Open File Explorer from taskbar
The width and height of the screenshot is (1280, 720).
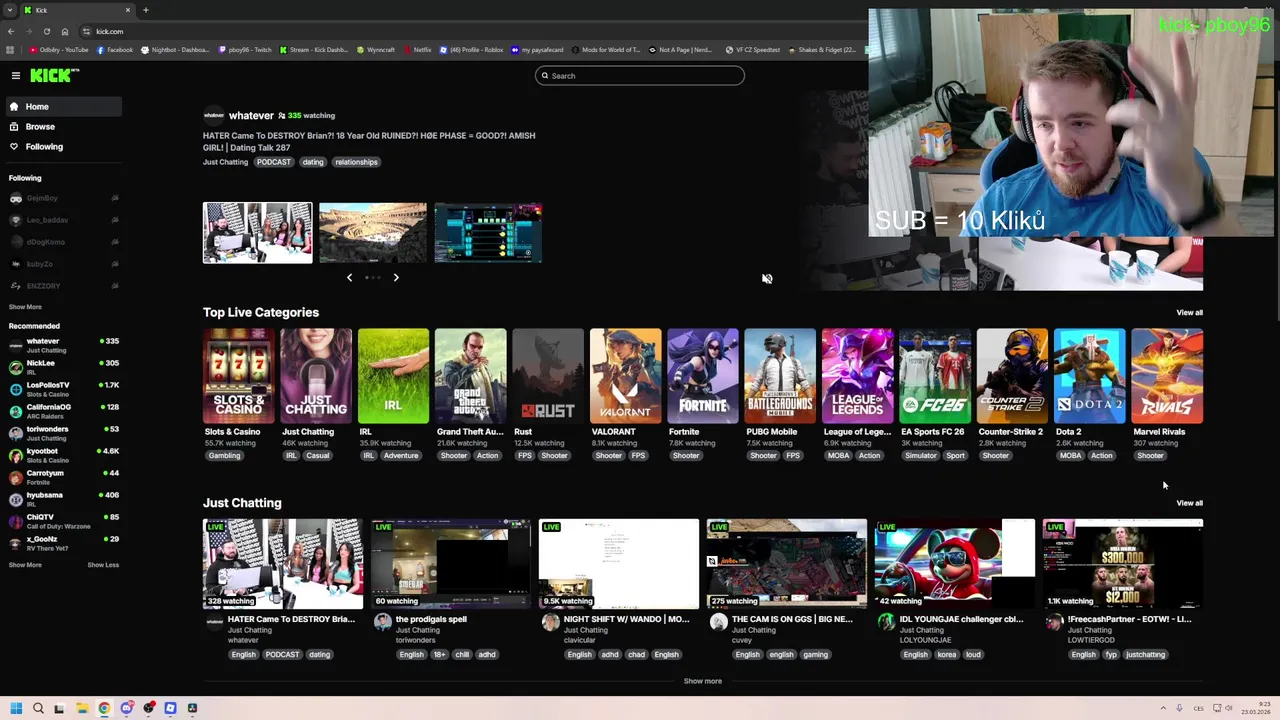(82, 708)
